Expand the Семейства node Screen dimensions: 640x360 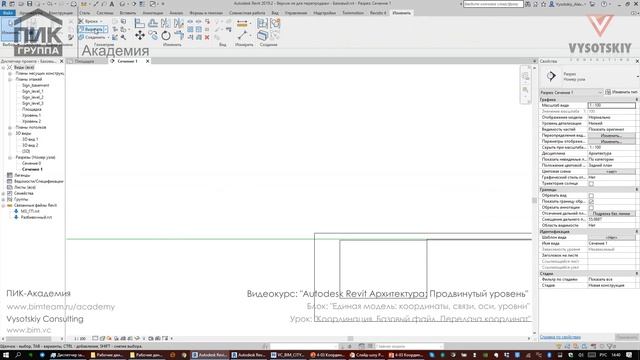point(4,193)
